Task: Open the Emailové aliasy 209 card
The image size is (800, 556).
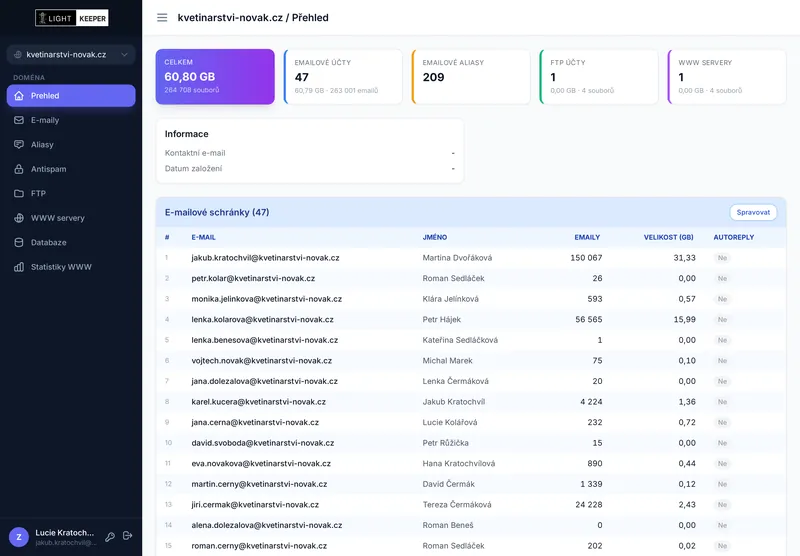Action: click(471, 77)
